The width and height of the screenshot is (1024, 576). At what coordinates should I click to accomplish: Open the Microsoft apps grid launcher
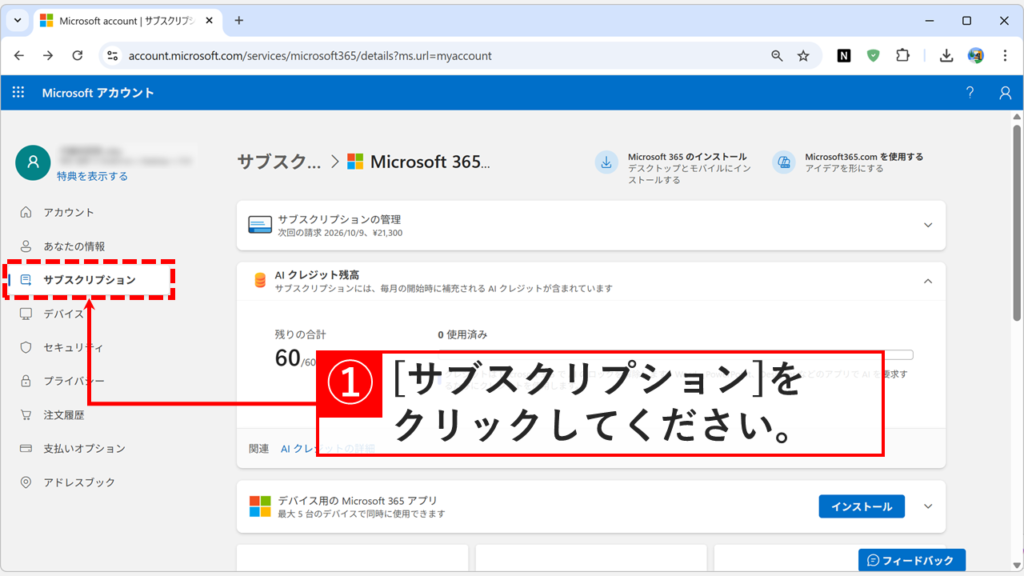tap(18, 93)
